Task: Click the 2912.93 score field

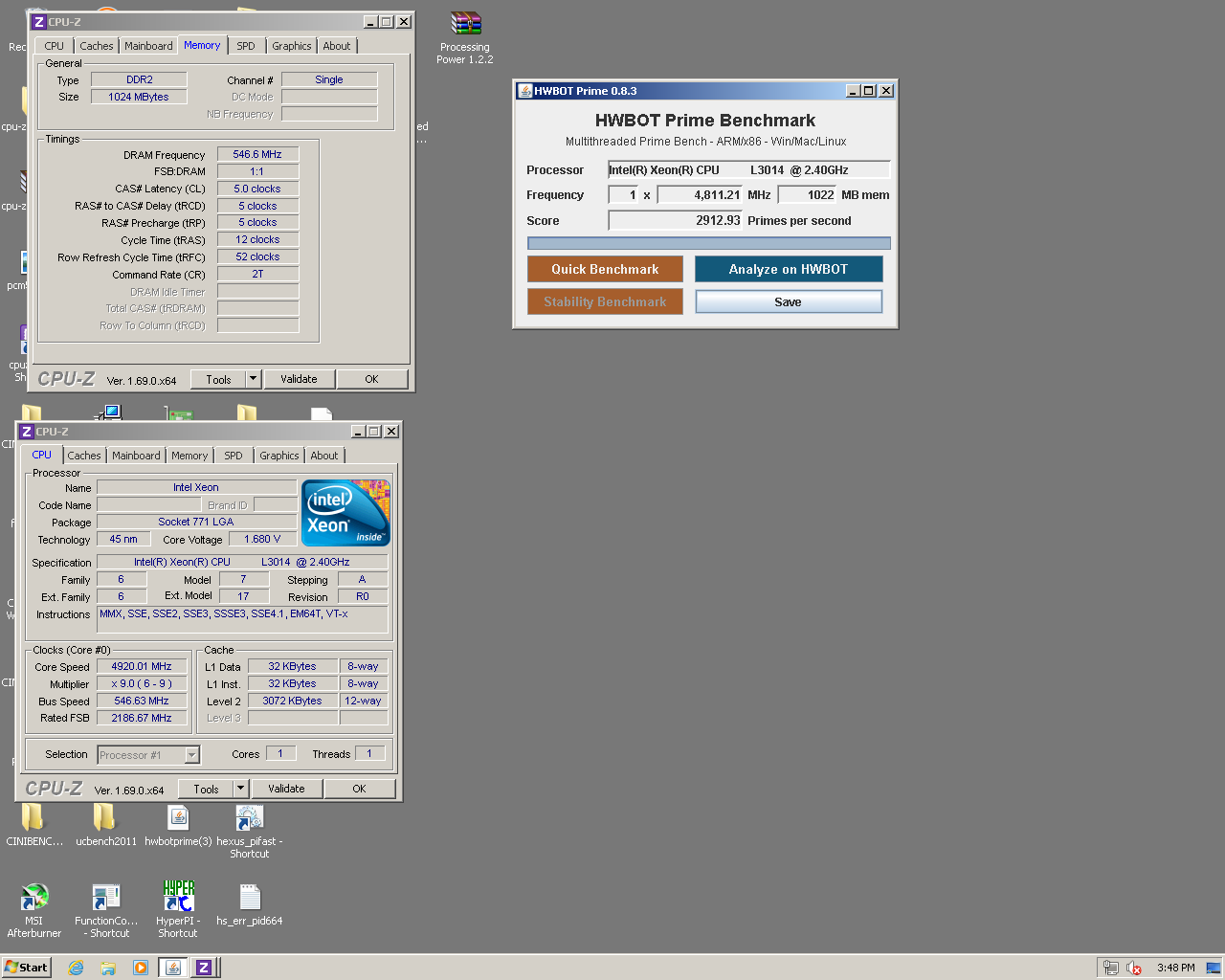Action: point(676,220)
